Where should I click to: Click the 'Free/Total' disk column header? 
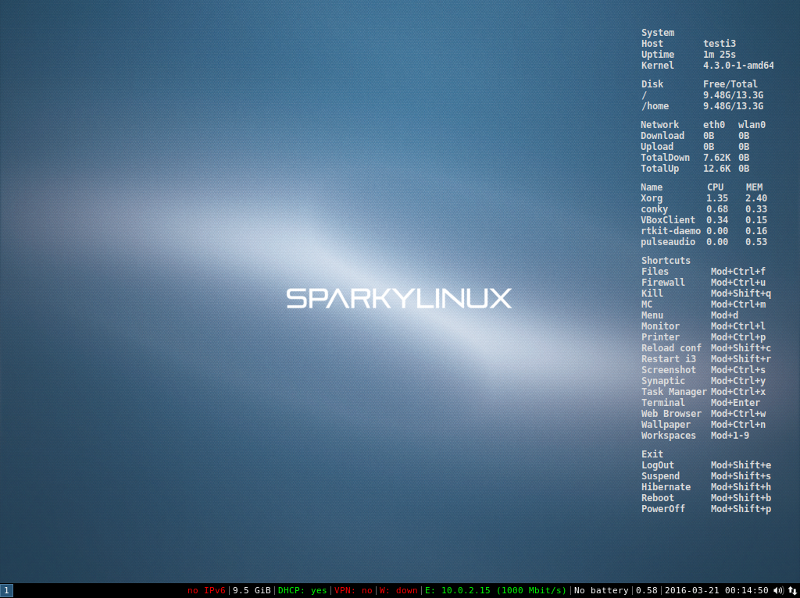point(730,84)
